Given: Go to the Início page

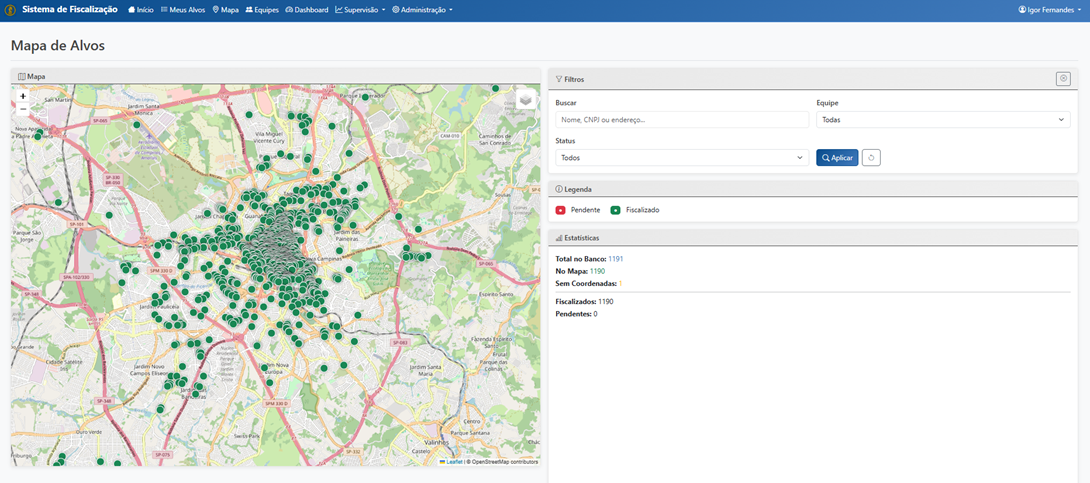Looking at the screenshot, I should (141, 10).
